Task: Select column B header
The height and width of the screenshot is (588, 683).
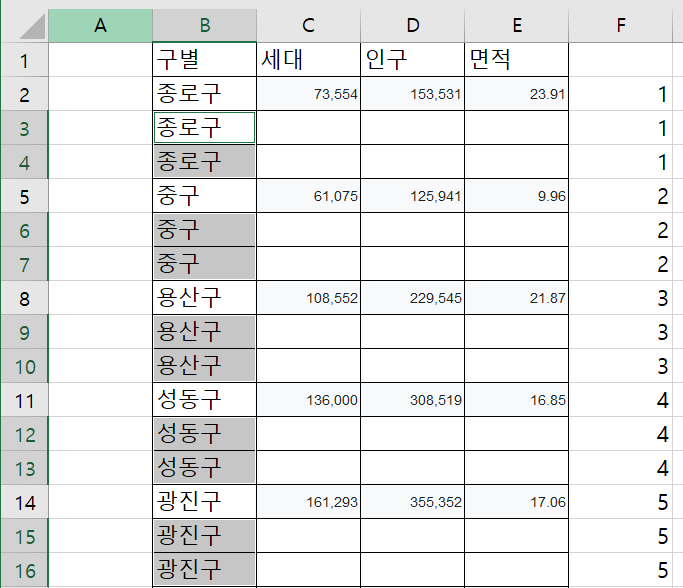Action: click(x=204, y=26)
